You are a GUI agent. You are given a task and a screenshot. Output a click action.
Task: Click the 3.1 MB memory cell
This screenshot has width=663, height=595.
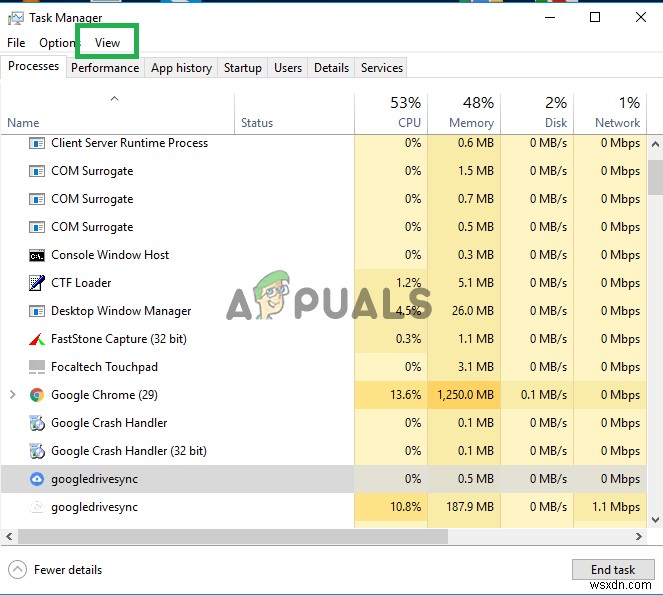464,367
